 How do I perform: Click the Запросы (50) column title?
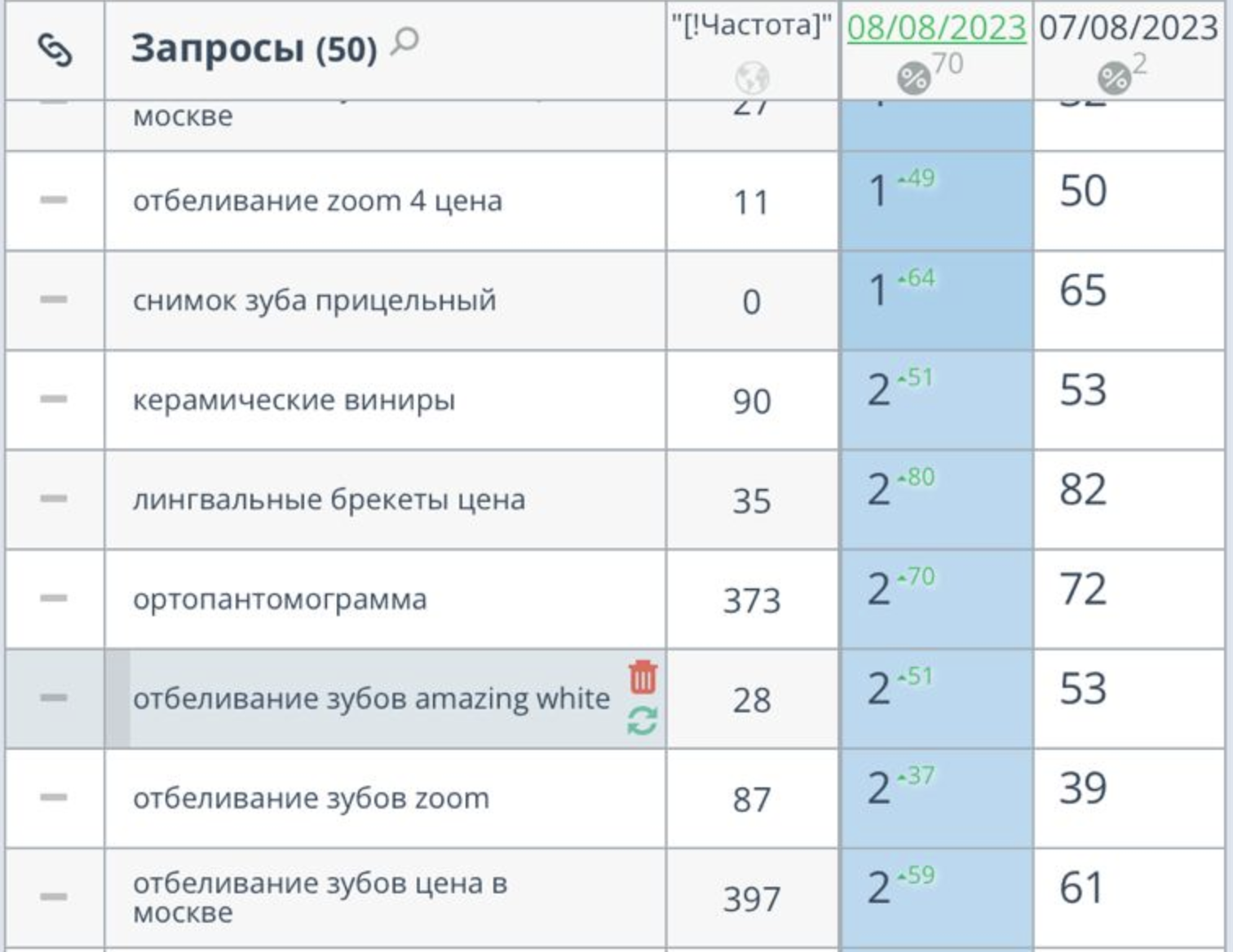click(x=254, y=49)
